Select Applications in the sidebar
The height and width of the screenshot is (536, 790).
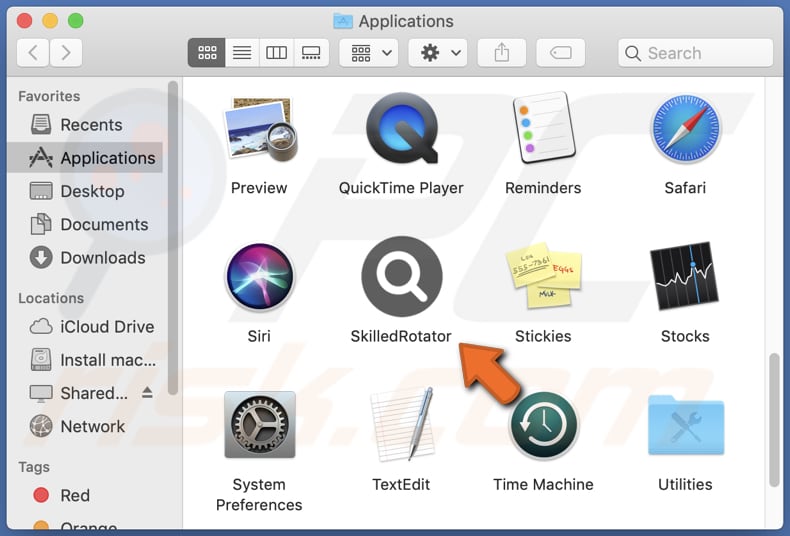tap(86, 158)
